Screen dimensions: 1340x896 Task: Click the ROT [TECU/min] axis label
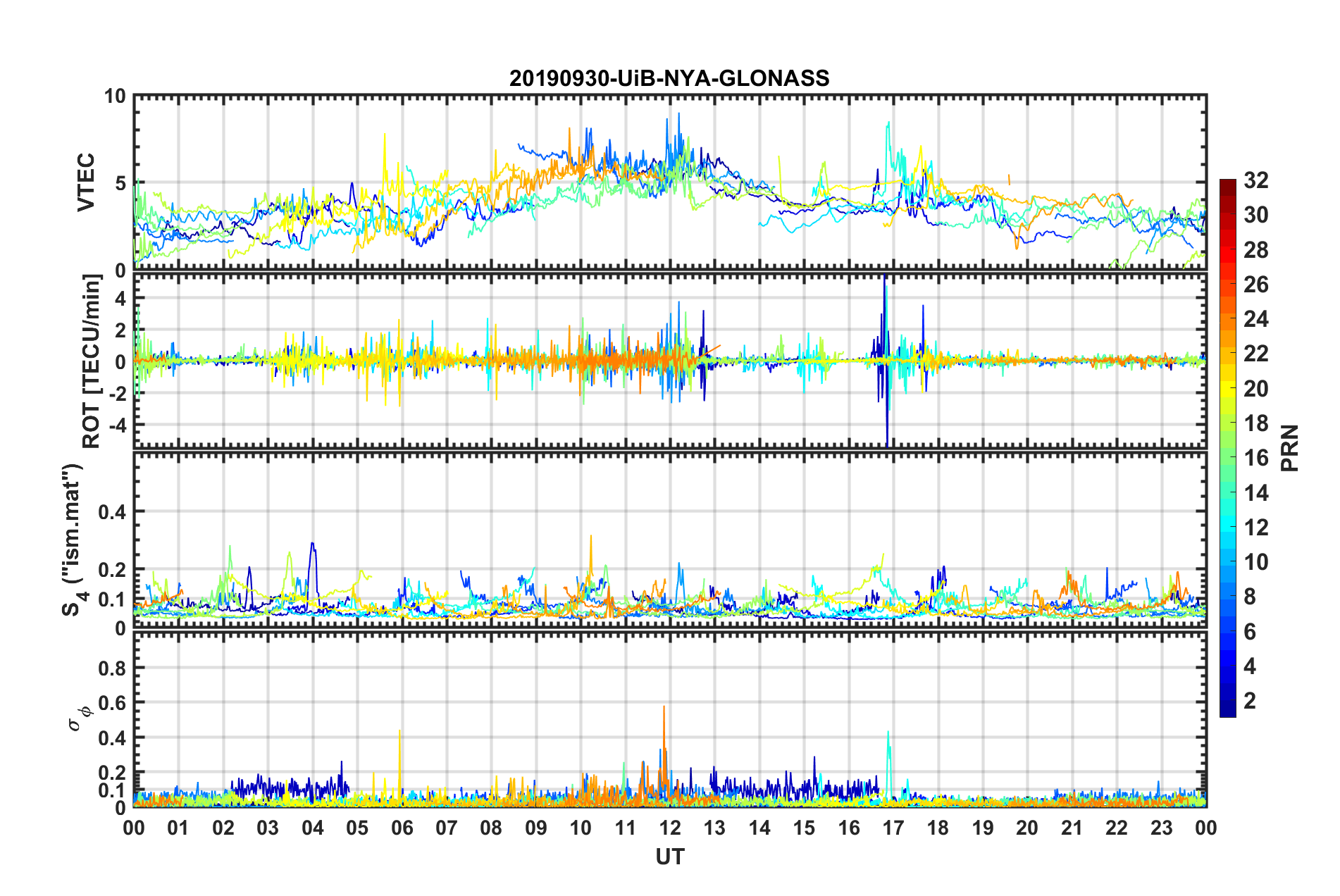click(92, 361)
